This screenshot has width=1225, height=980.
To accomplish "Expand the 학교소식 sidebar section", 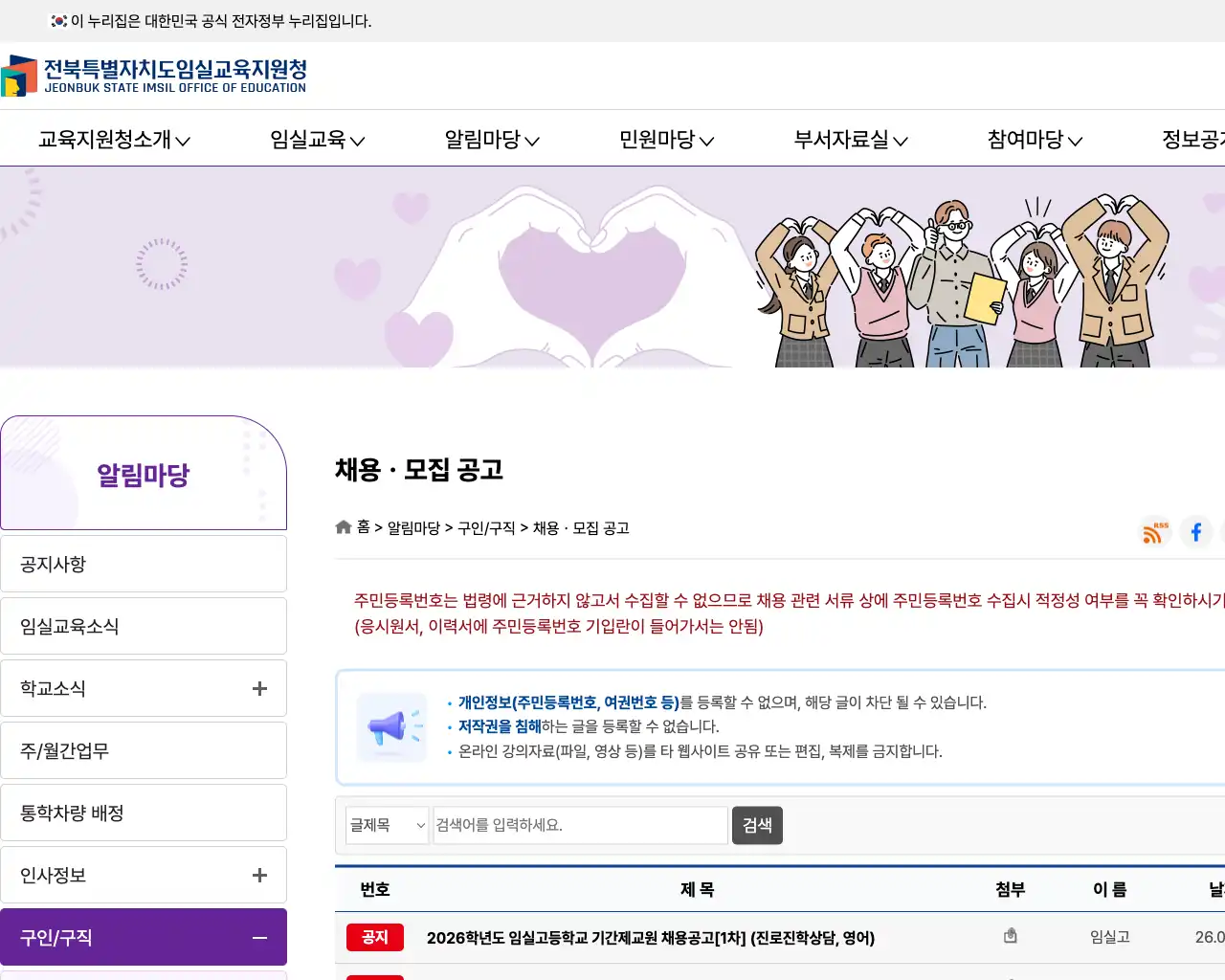I will point(258,688).
